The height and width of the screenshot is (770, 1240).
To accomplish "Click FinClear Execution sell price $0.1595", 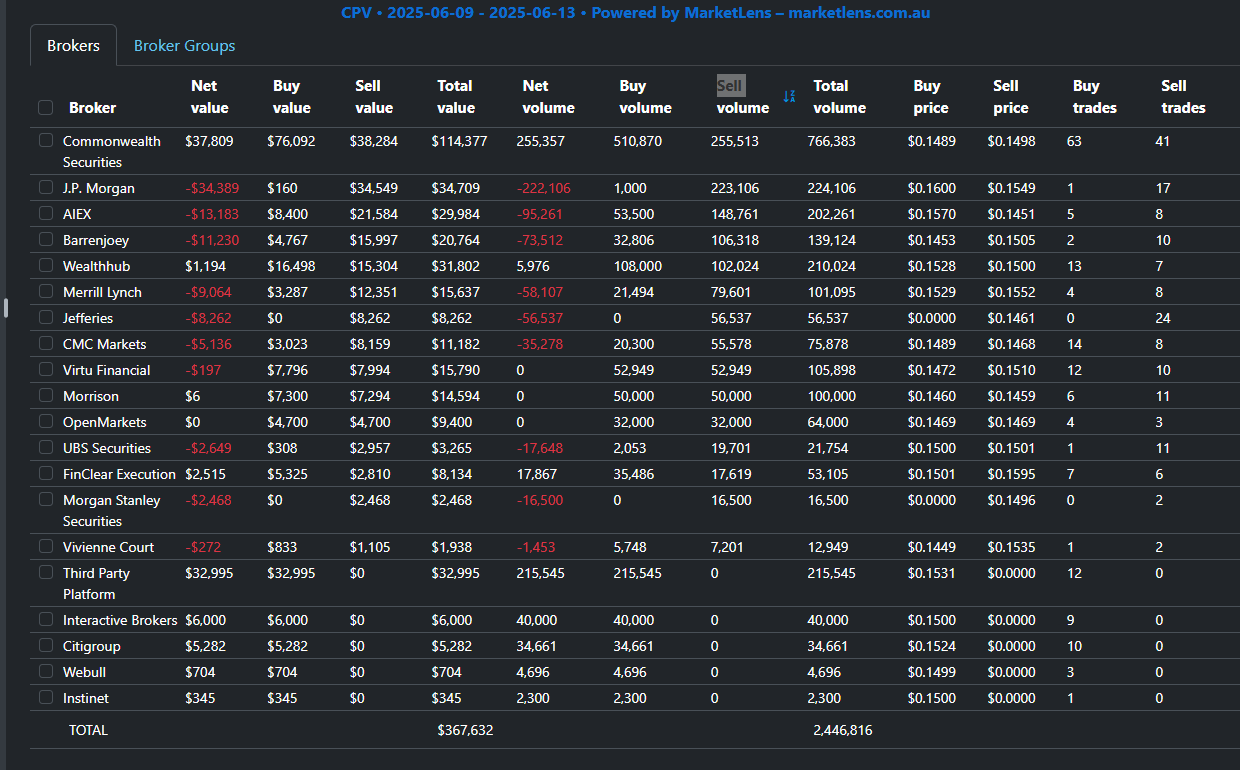I will 1011,474.
